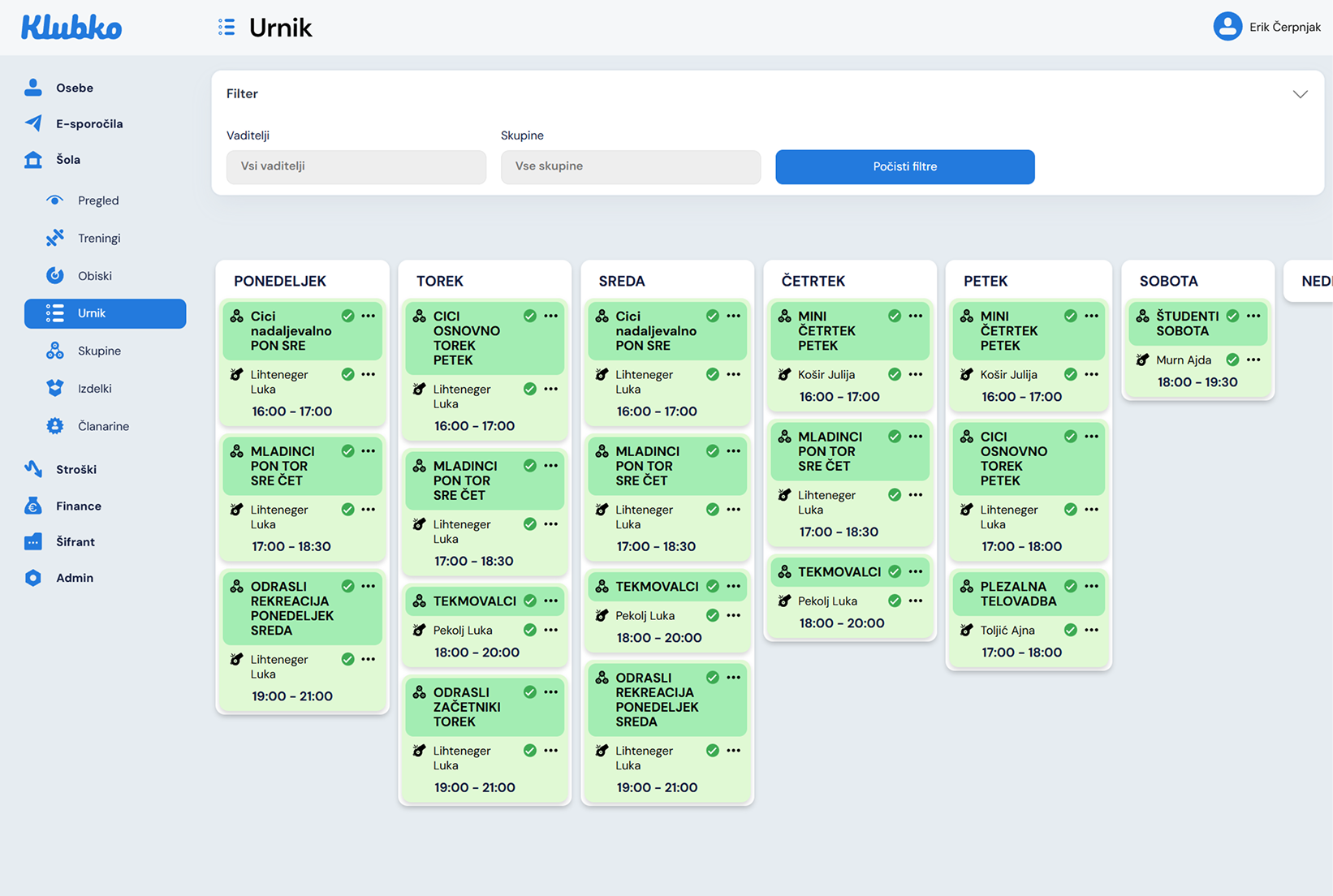
Task: Click the Klubko logo
Action: click(x=71, y=28)
